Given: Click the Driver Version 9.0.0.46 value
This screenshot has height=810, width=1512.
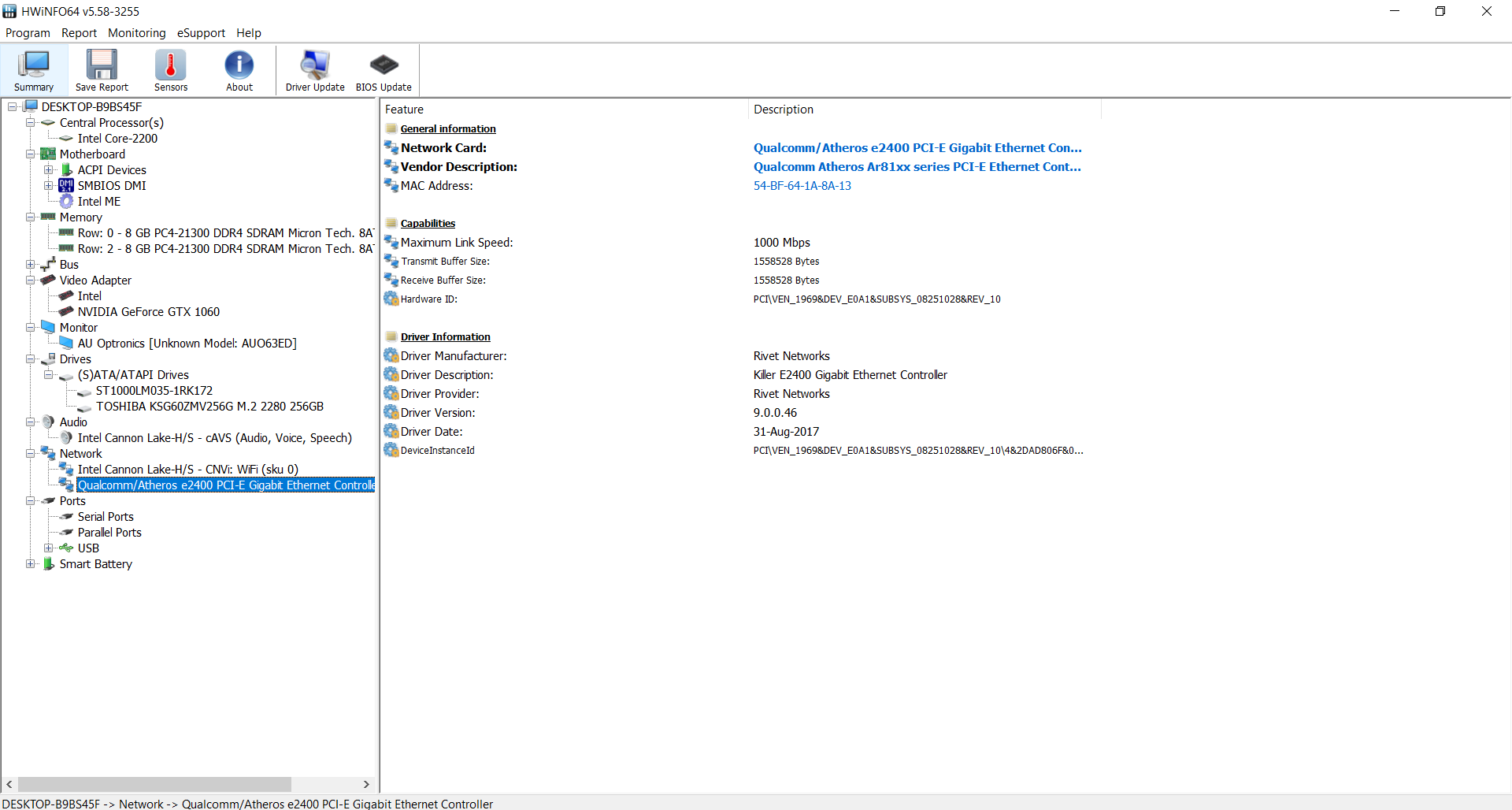Looking at the screenshot, I should (775, 412).
